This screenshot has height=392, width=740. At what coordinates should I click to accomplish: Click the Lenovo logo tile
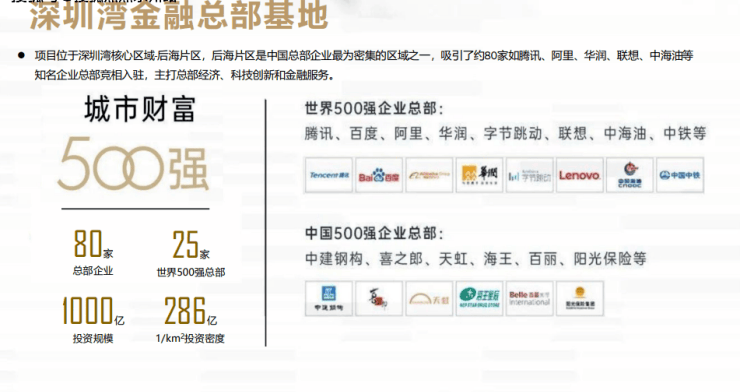coord(580,175)
